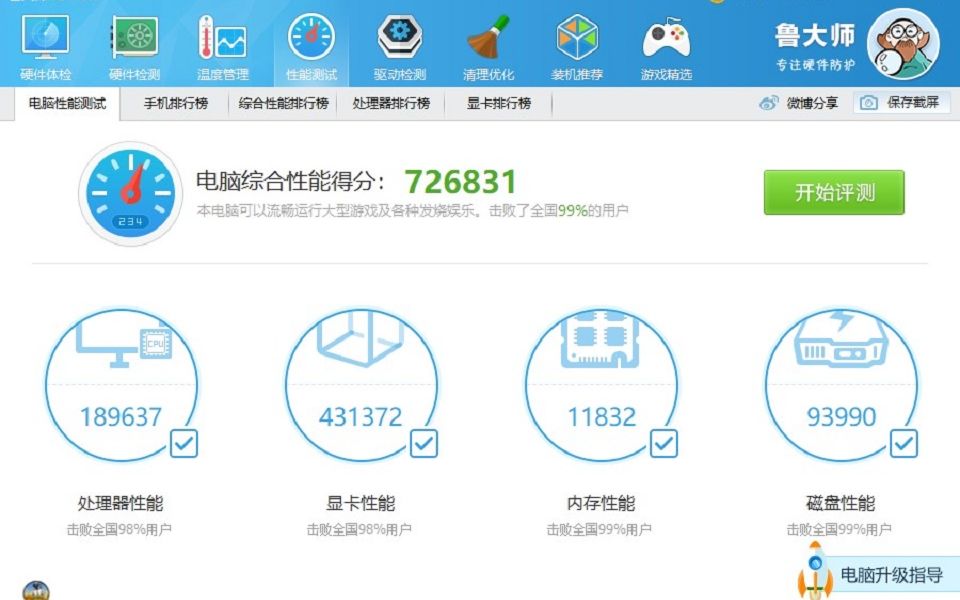
Task: Click the 微博分享 link text
Action: 812,103
